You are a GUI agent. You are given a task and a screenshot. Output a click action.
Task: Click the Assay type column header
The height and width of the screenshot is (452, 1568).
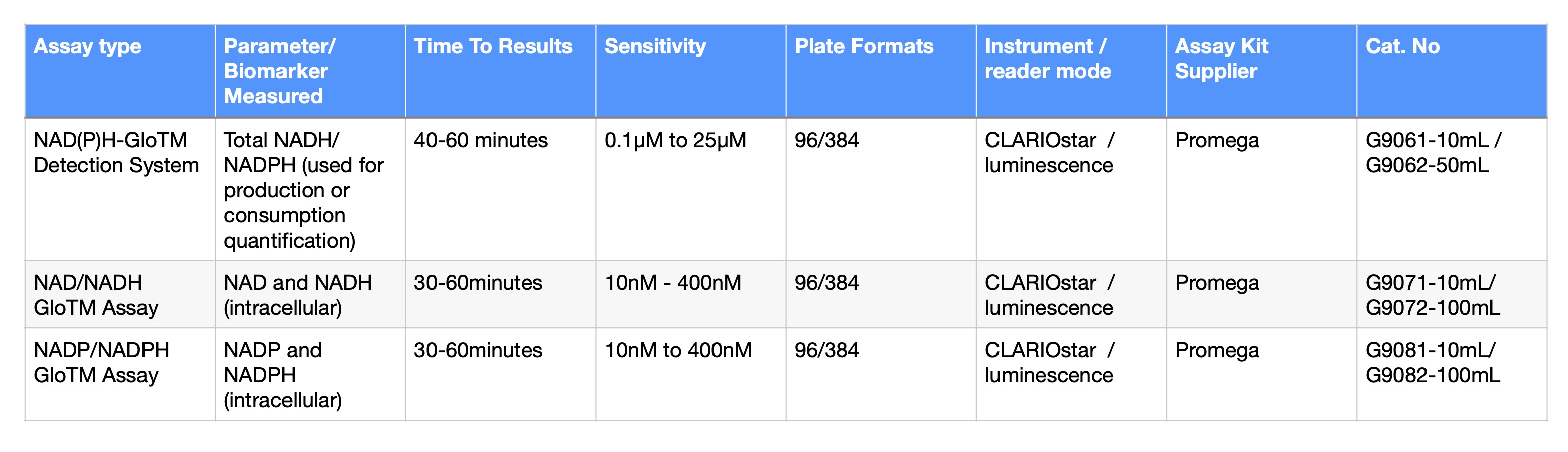[88, 46]
